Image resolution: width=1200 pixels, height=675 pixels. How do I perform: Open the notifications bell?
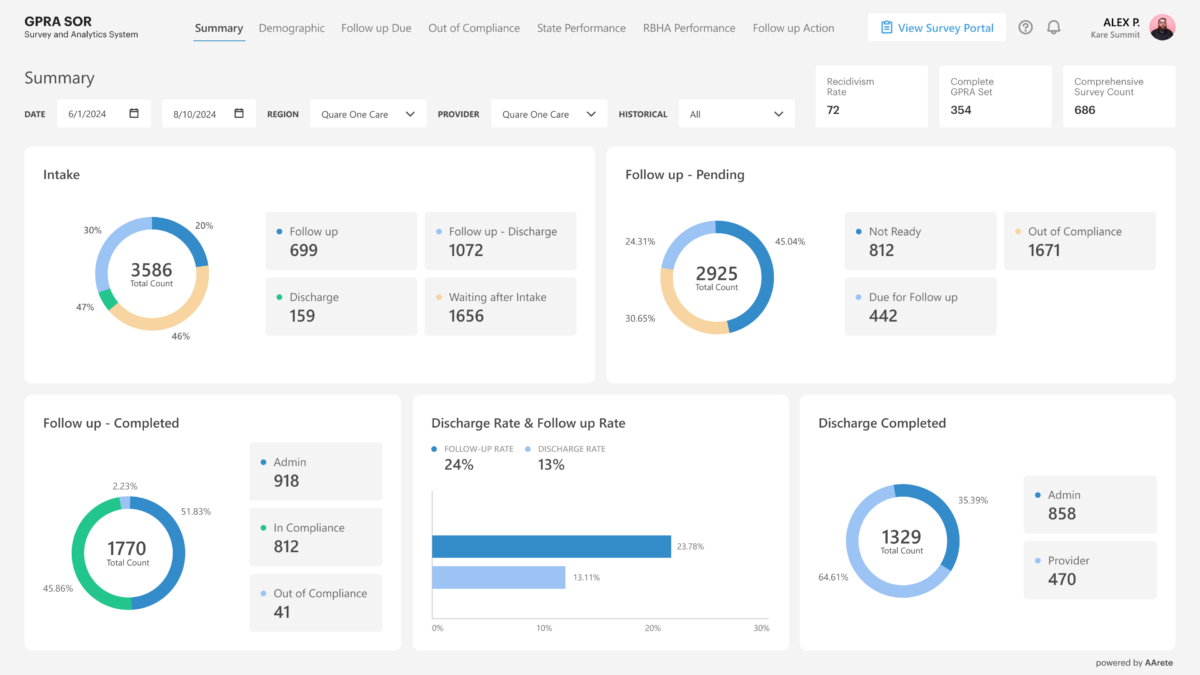coord(1053,27)
